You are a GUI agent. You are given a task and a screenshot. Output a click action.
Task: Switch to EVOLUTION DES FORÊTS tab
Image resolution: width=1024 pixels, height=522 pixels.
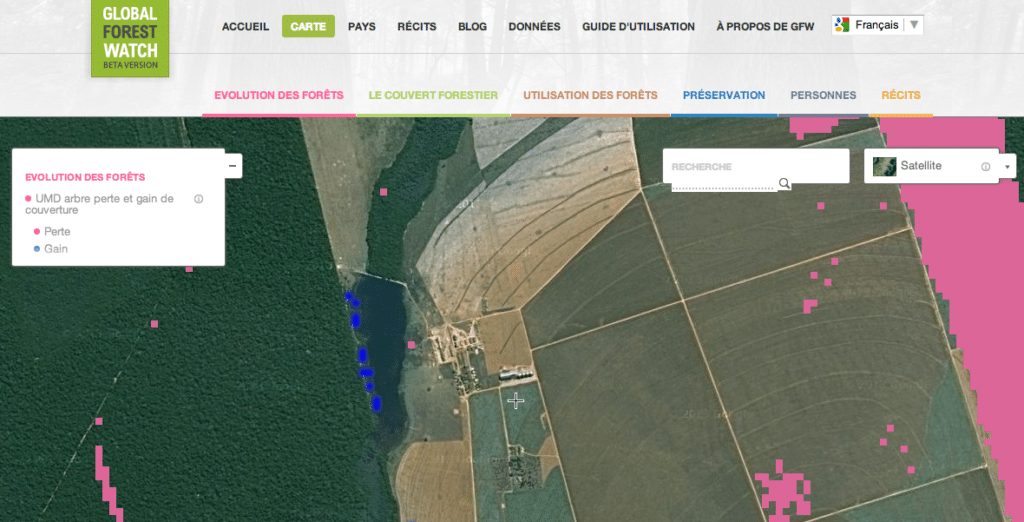(279, 95)
